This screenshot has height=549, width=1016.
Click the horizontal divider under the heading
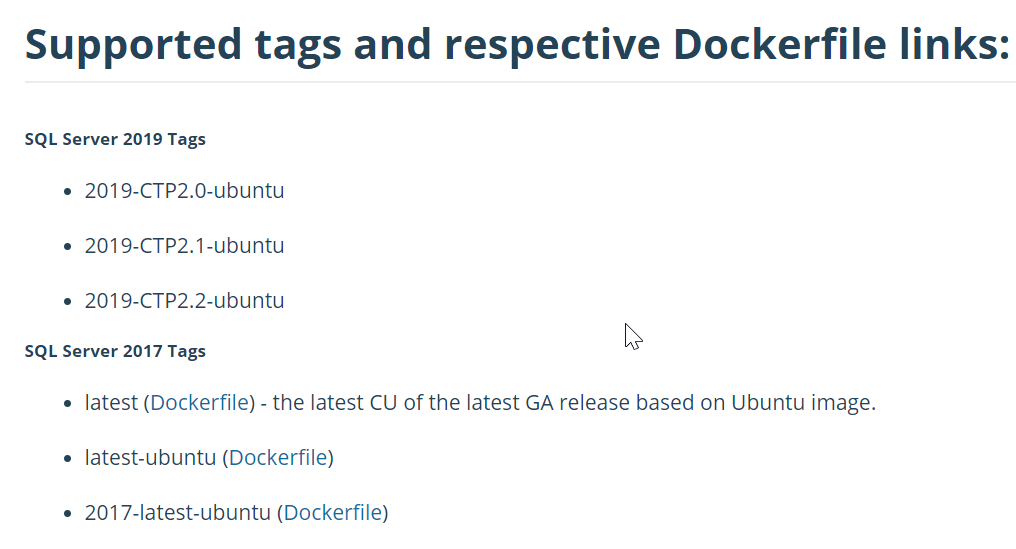(x=520, y=82)
